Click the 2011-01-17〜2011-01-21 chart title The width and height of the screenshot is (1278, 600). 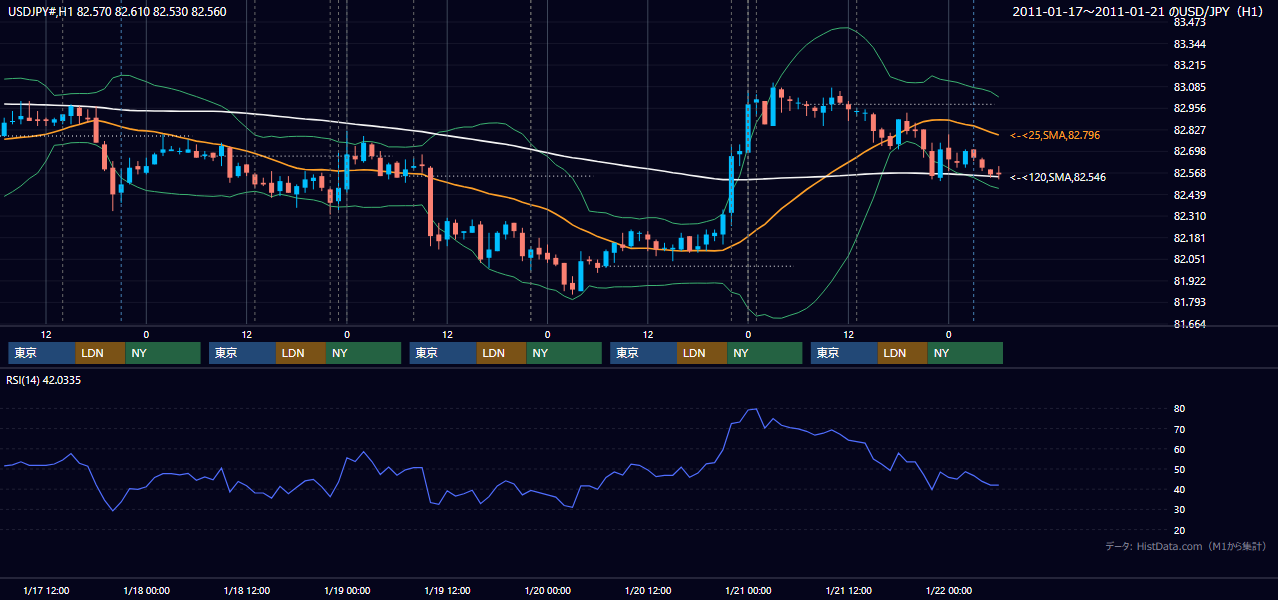coord(1139,11)
